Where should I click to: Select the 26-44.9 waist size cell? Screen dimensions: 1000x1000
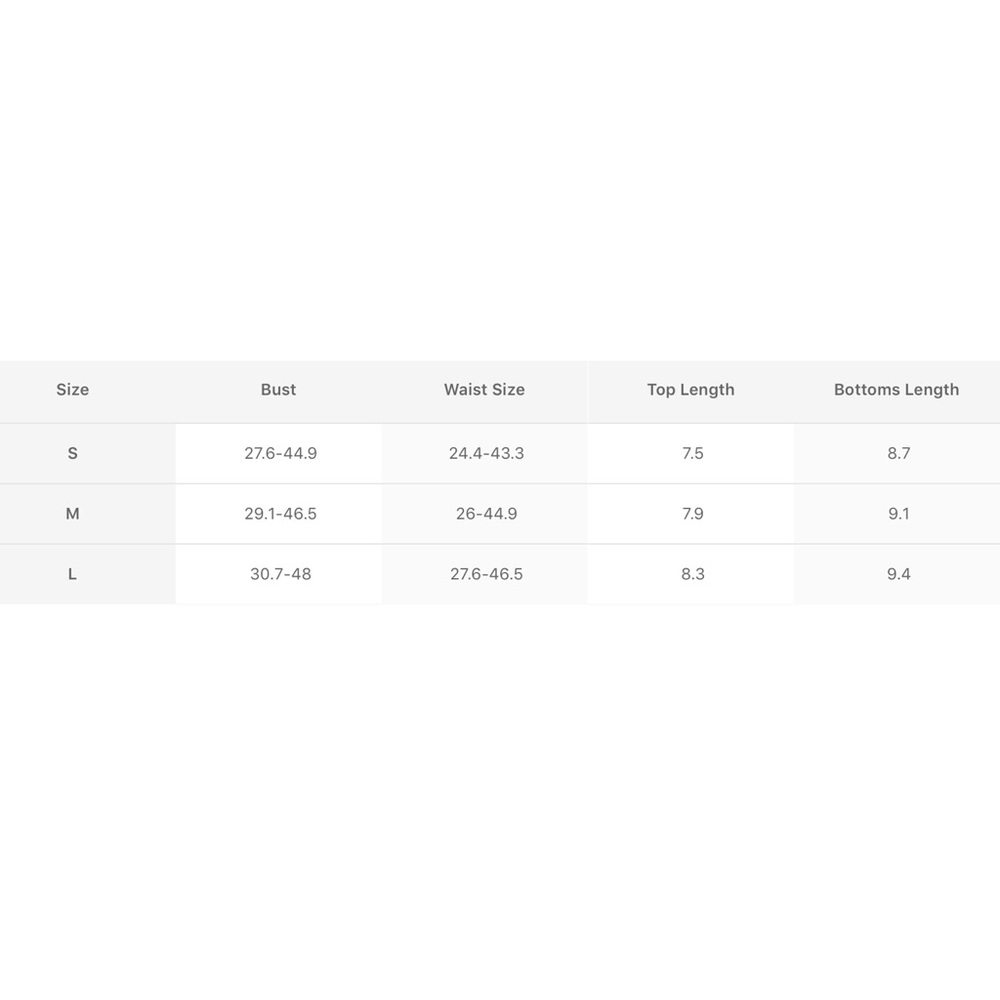pyautogui.click(x=486, y=514)
